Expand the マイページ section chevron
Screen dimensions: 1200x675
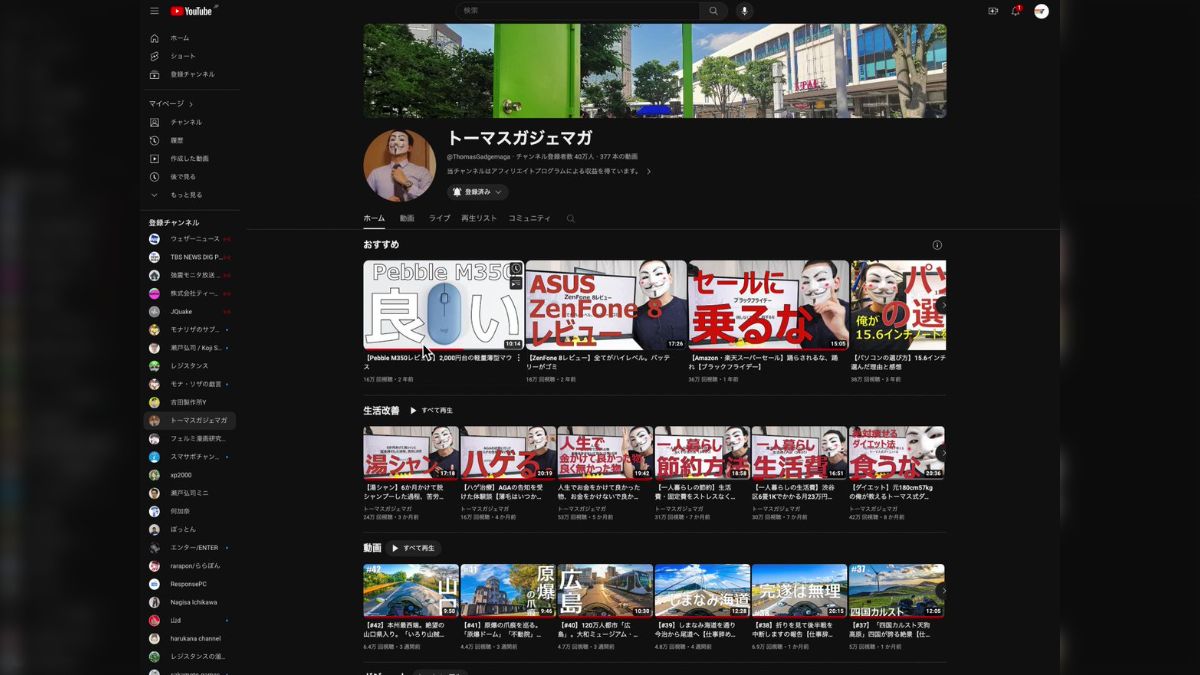pyautogui.click(x=191, y=103)
